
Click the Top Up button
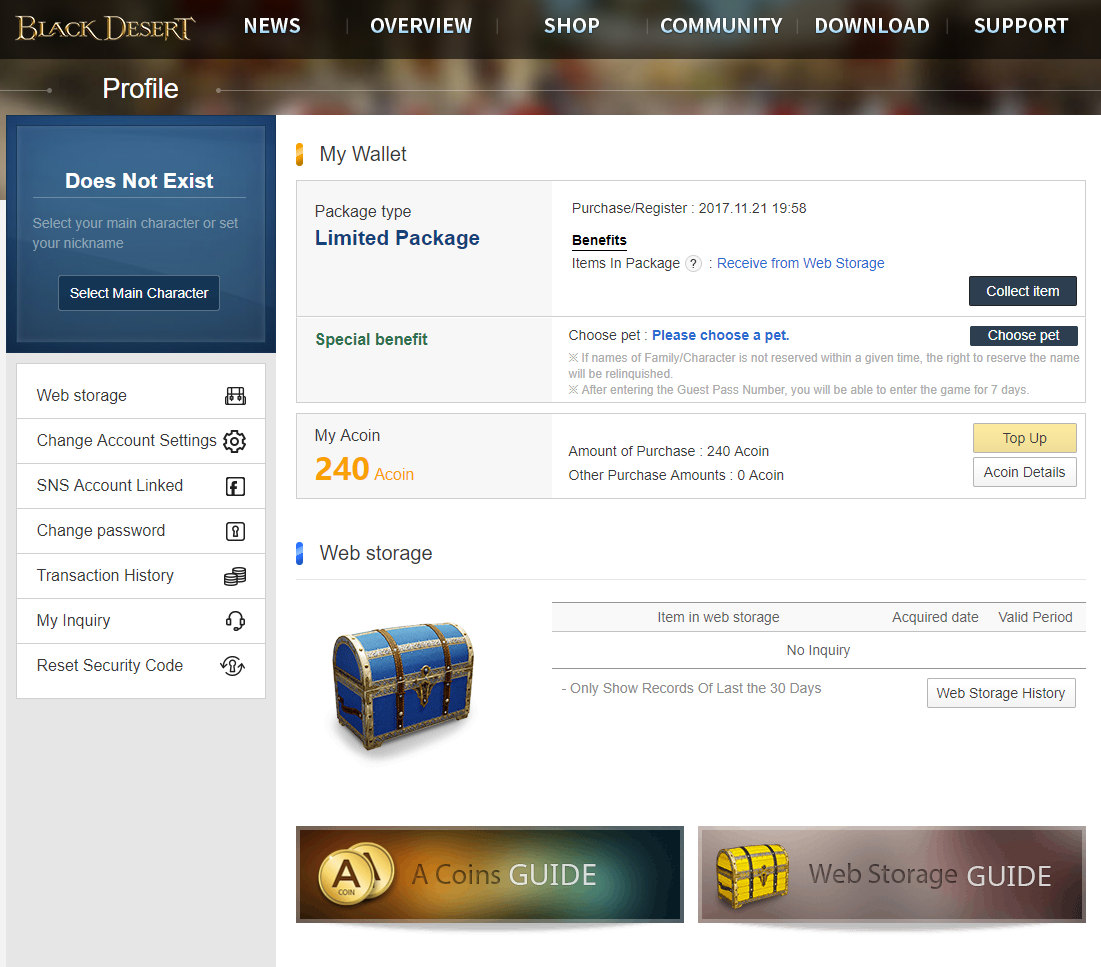[x=1024, y=438]
